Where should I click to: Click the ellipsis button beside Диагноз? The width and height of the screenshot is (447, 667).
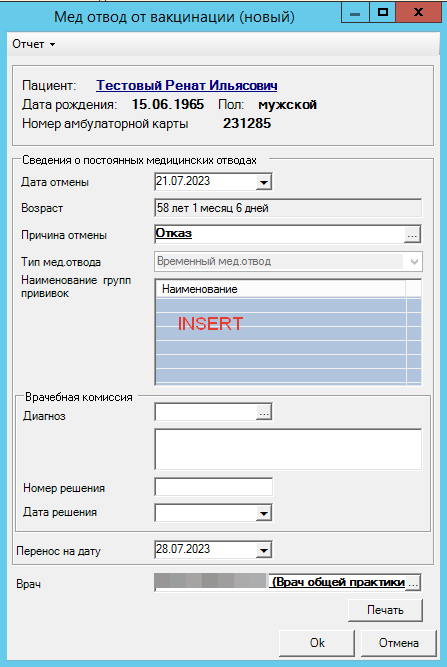click(264, 412)
